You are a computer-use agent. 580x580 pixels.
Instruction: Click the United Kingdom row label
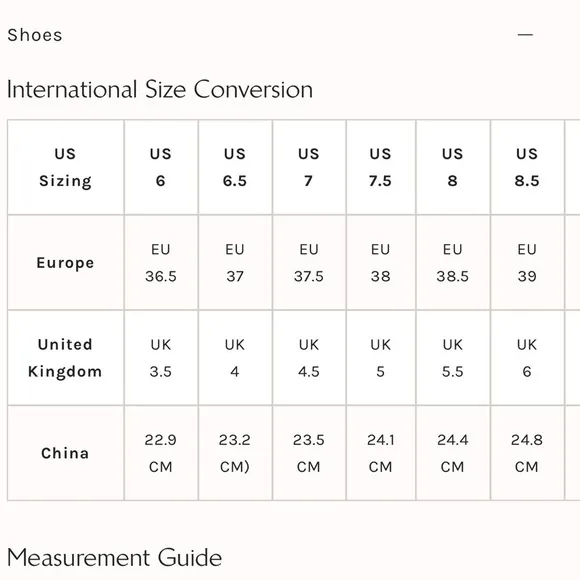coord(65,358)
